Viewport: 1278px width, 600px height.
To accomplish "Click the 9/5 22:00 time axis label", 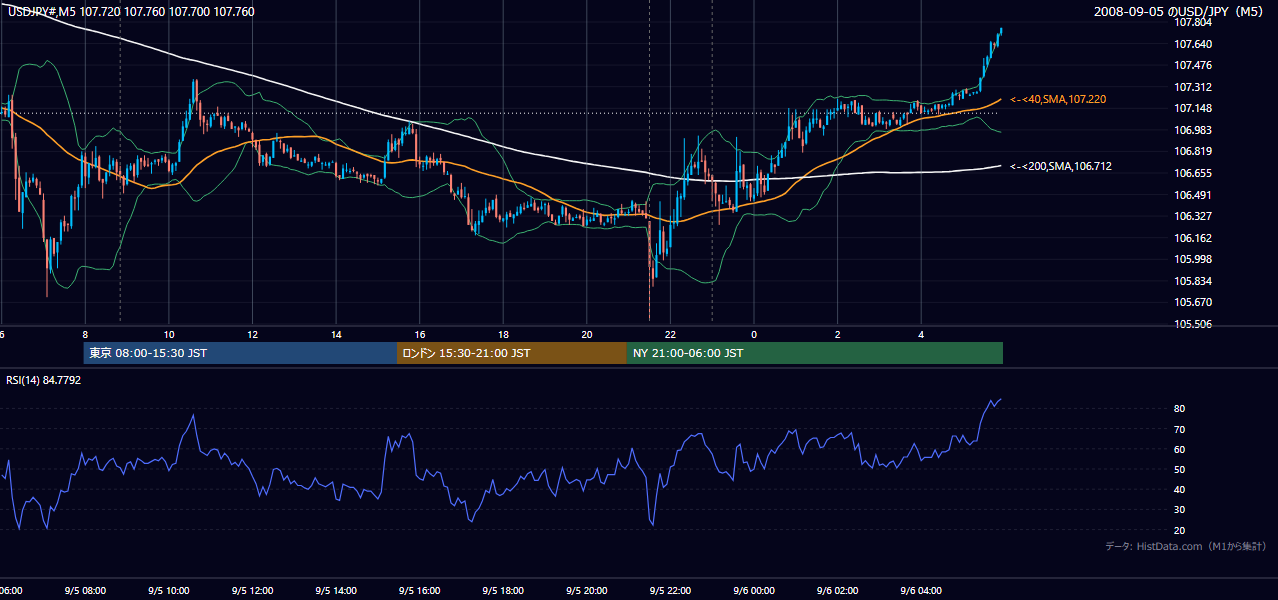I will pyautogui.click(x=671, y=591).
